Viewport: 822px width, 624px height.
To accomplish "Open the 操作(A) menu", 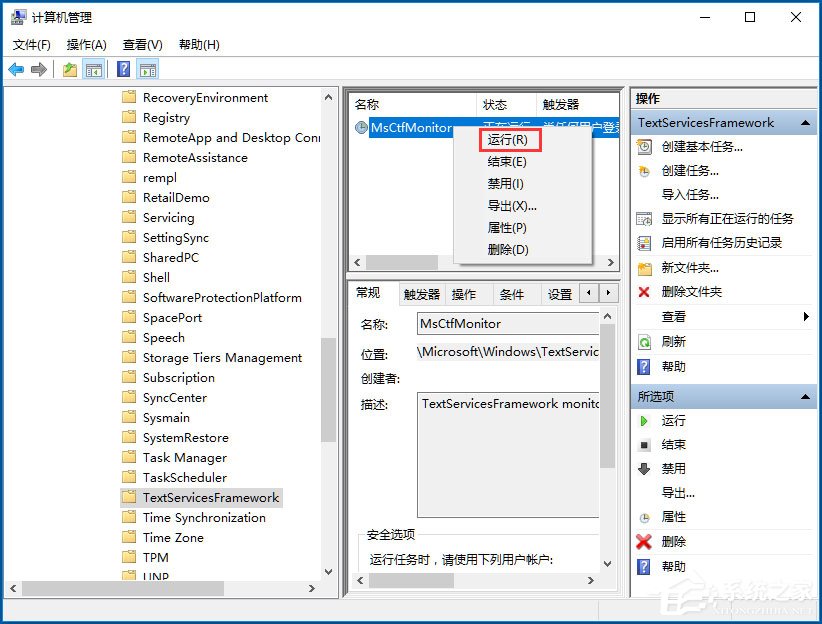I will coord(84,45).
